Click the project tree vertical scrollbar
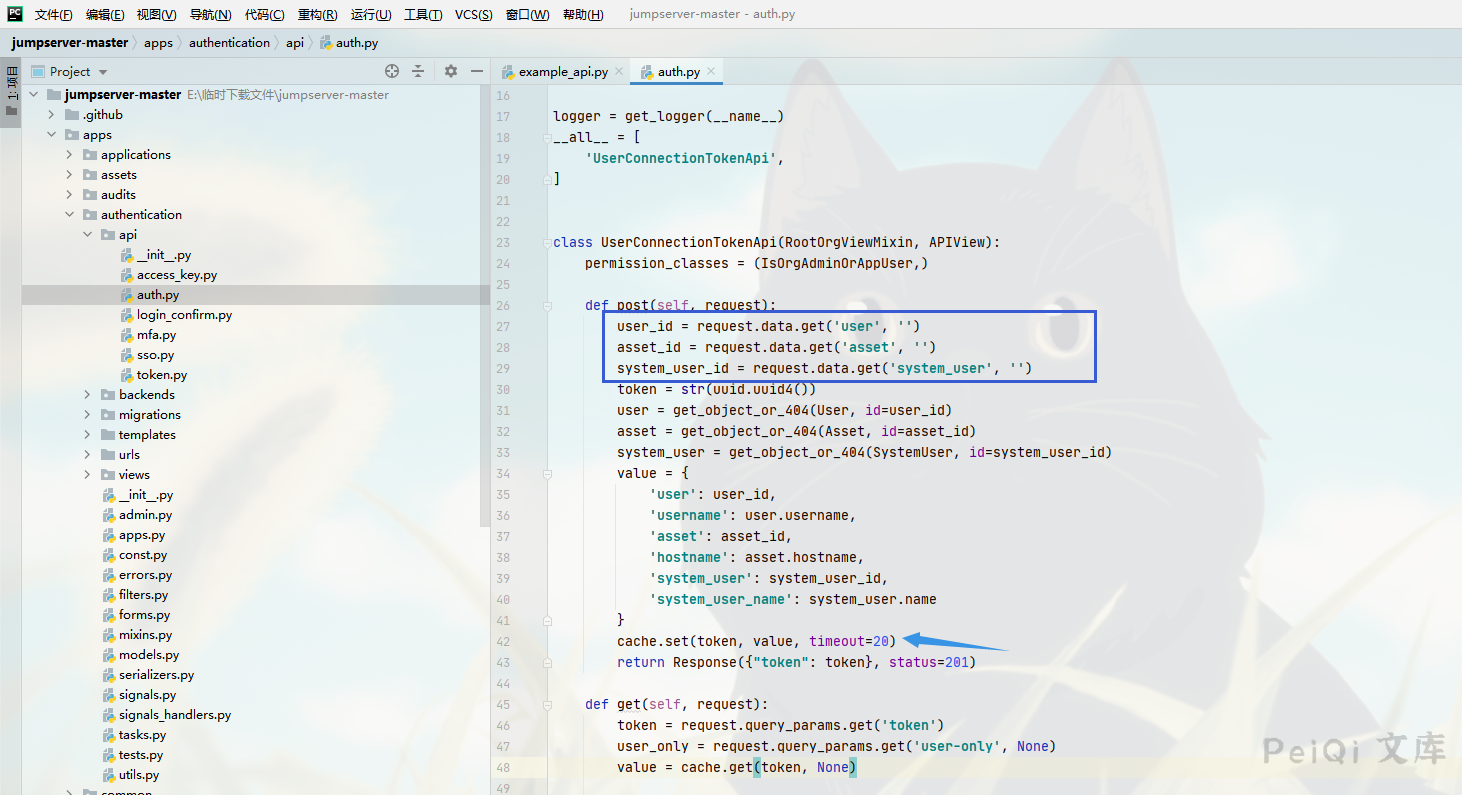 (485, 300)
